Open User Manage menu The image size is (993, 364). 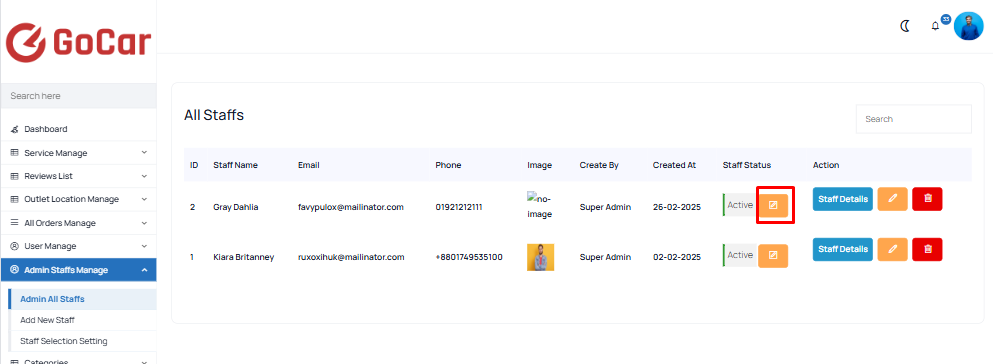click(79, 246)
